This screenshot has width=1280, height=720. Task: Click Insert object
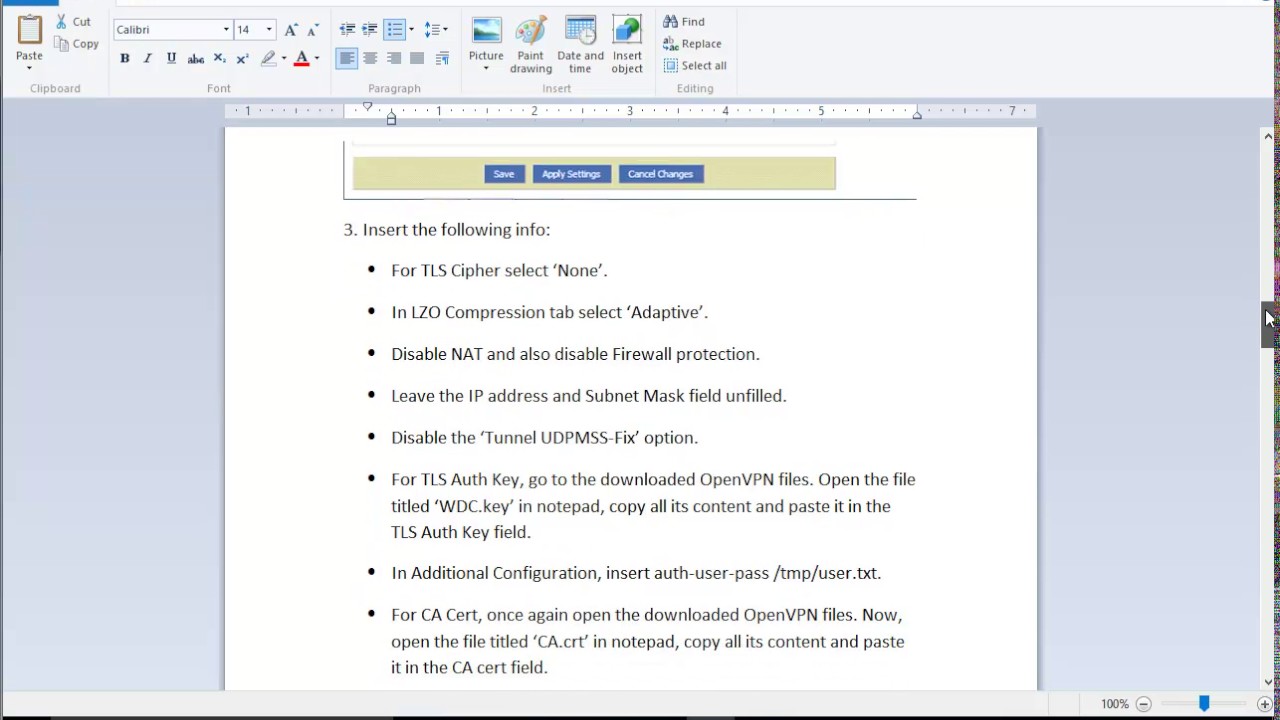(627, 45)
